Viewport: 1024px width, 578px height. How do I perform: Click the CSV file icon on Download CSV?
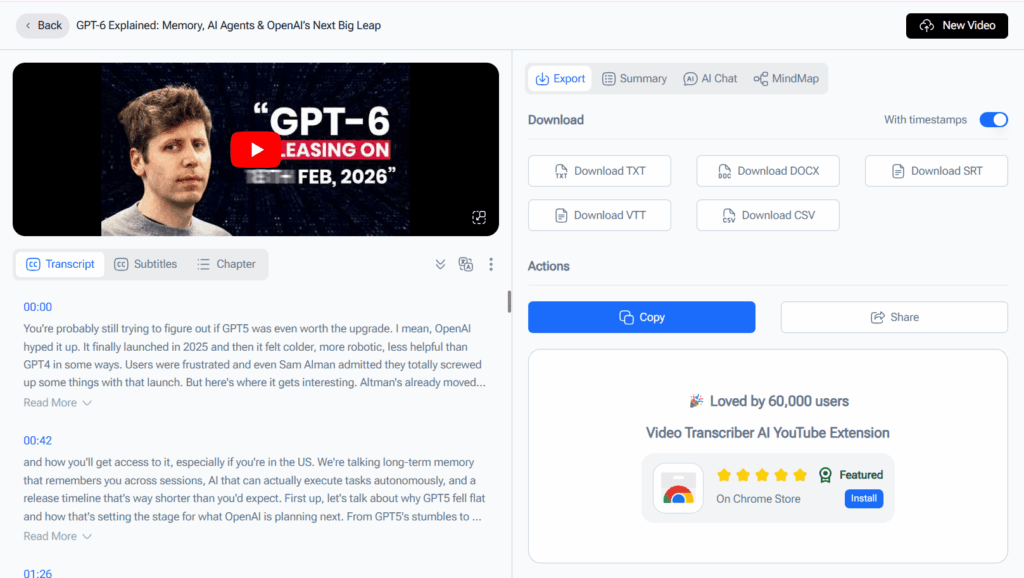point(727,215)
